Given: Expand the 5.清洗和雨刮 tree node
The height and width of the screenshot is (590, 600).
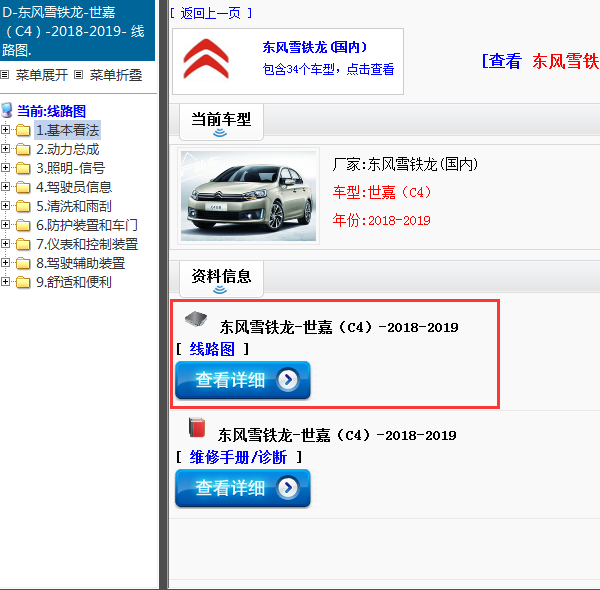Looking at the screenshot, I should pos(5,205).
